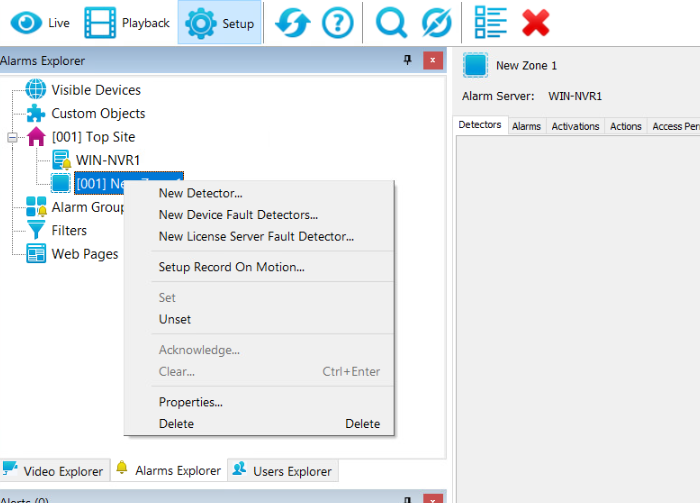The height and width of the screenshot is (503, 700).
Task: Open Playback mode
Action: point(127,23)
